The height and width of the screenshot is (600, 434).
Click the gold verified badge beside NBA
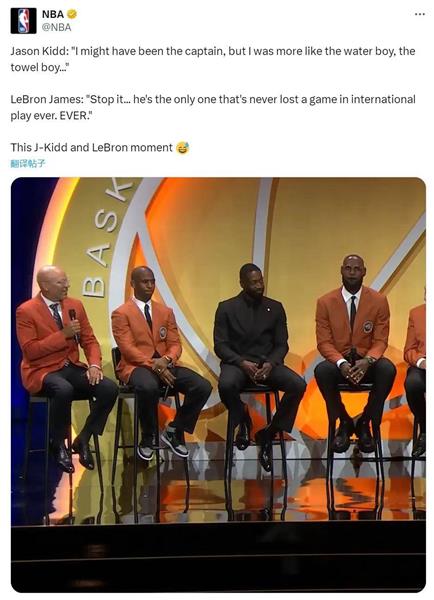point(72,14)
